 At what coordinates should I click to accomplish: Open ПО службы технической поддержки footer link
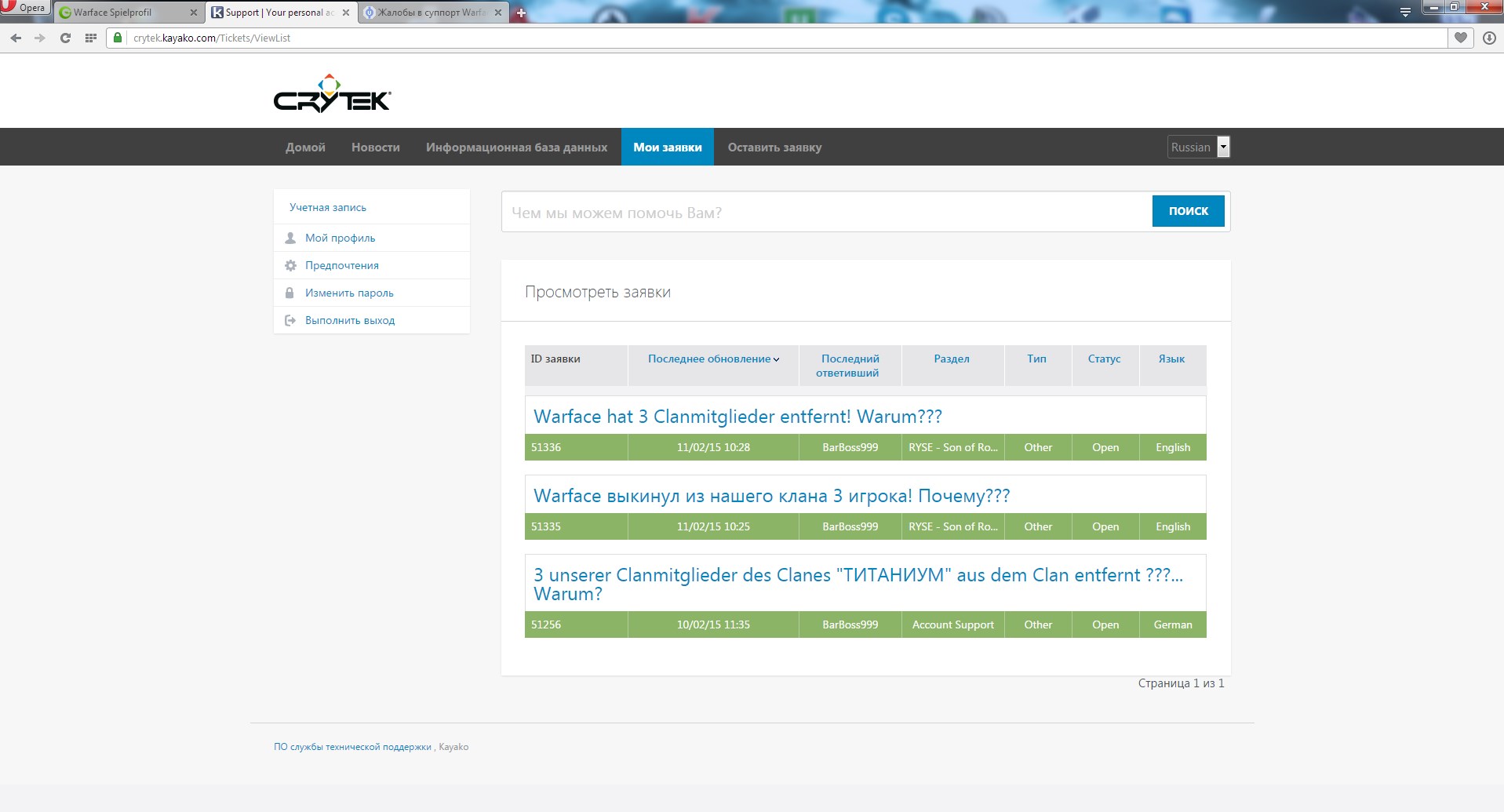pyautogui.click(x=352, y=747)
